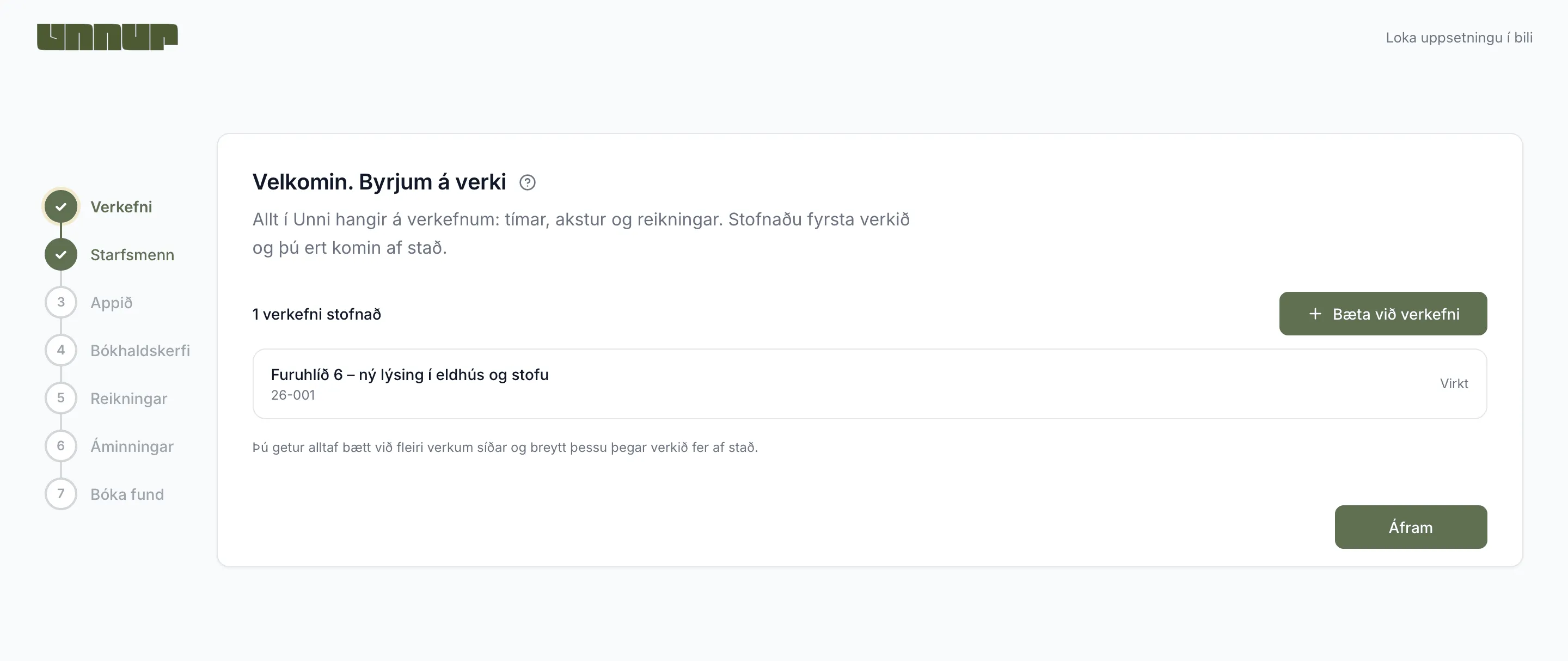
Task: Select step 4 circle for Bókhaldskerfi
Action: click(61, 350)
